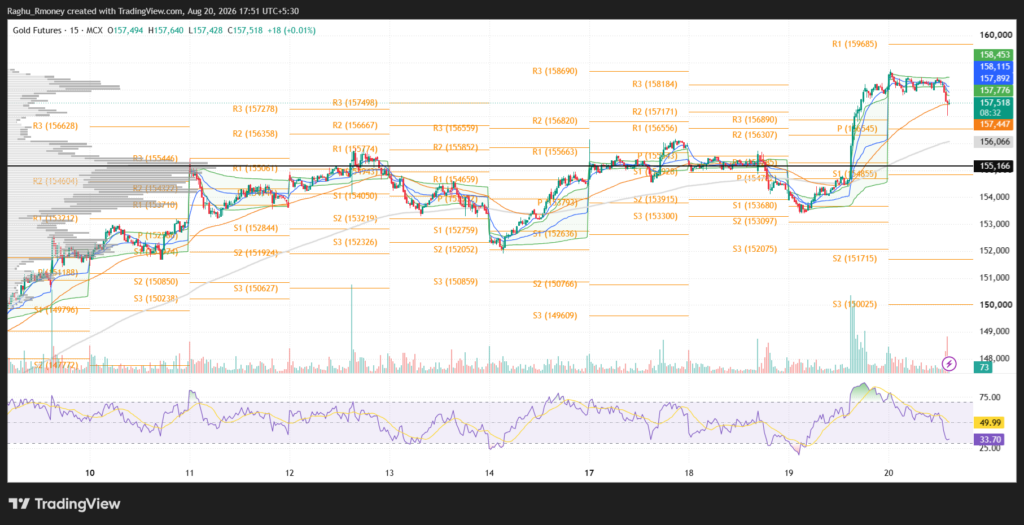Click the R3 (157278) pivot label

click(255, 108)
